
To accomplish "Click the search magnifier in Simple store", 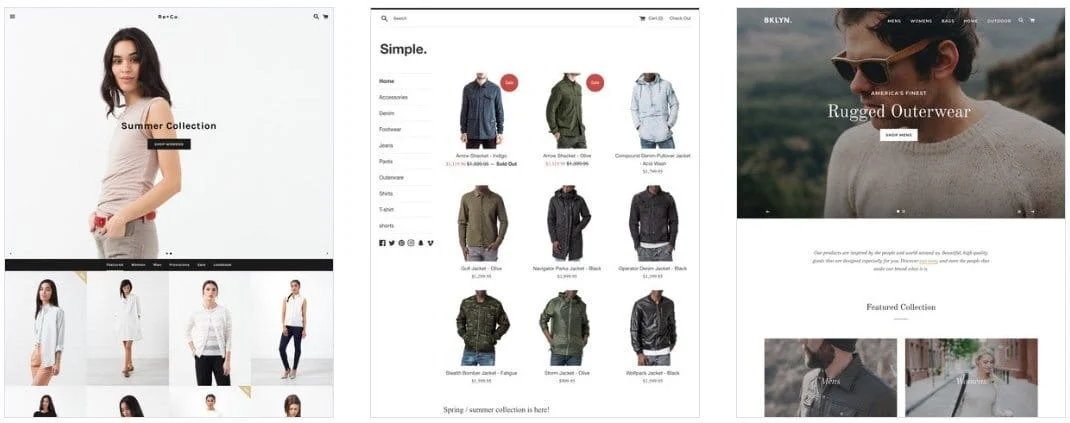I will click(384, 18).
